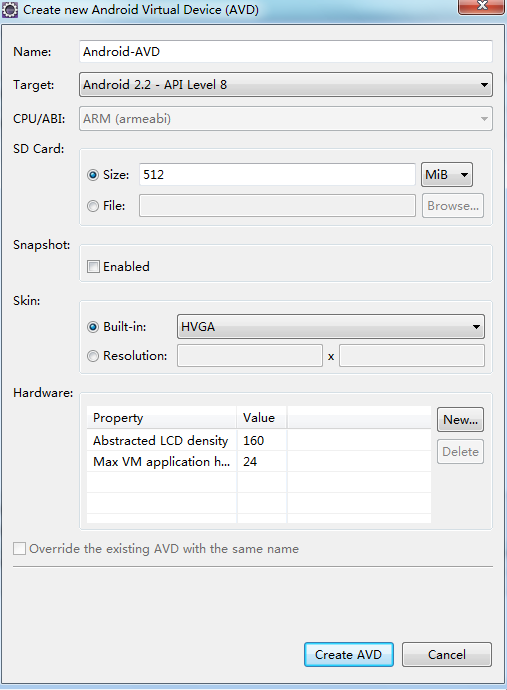Viewport: 507px width, 690px height.
Task: Click the Value column header
Action: [262, 418]
